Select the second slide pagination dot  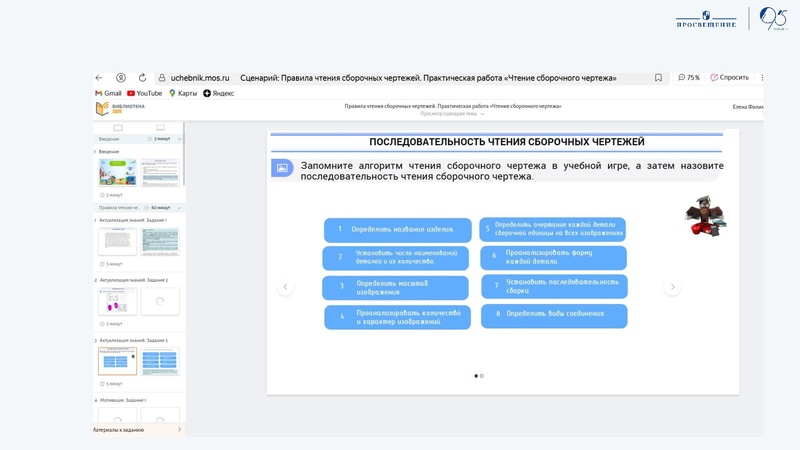(x=482, y=376)
